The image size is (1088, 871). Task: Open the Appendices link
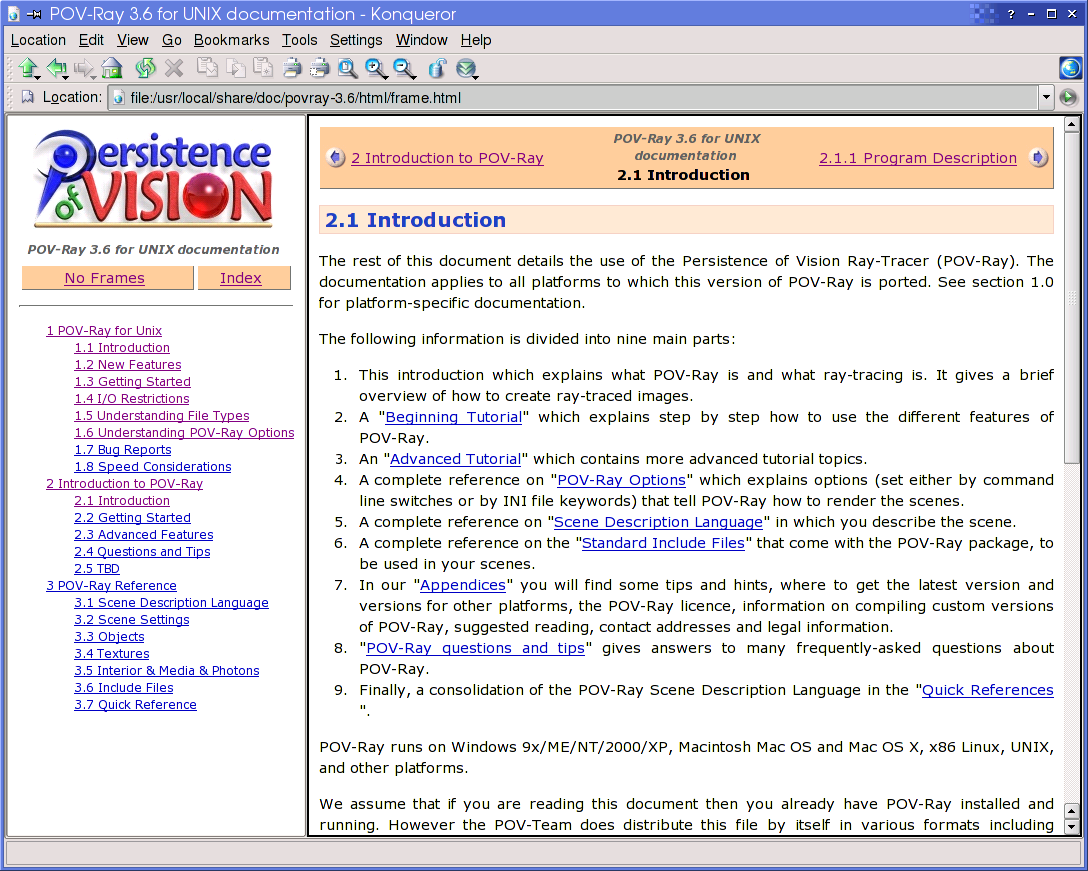pos(463,585)
